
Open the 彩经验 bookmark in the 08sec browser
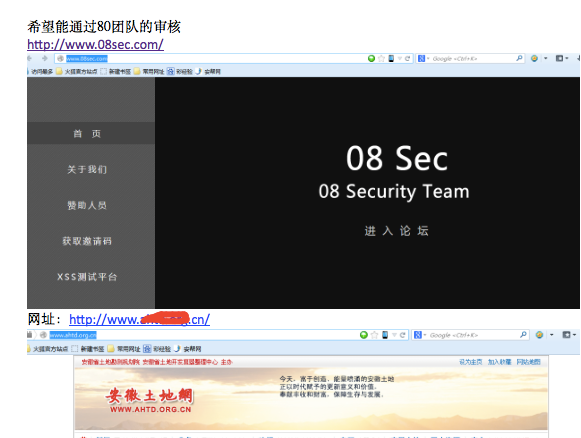click(x=180, y=72)
